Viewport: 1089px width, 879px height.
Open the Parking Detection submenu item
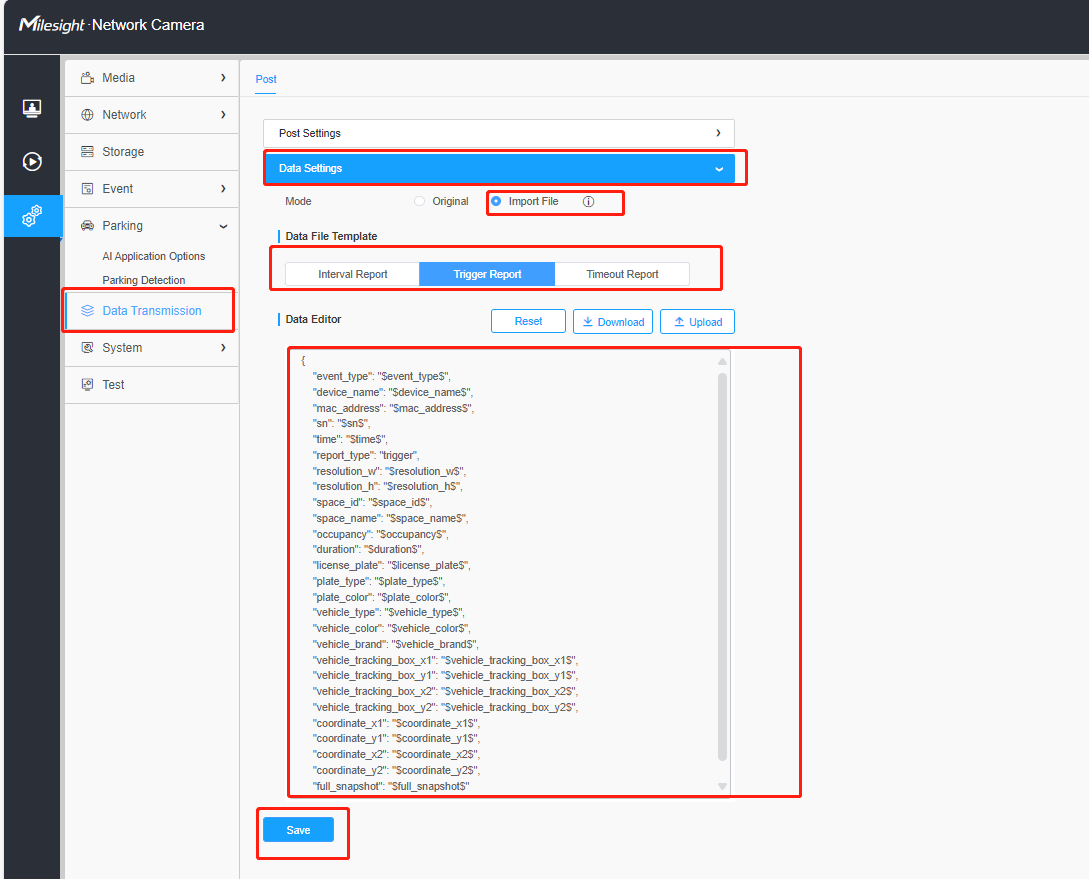(x=144, y=280)
